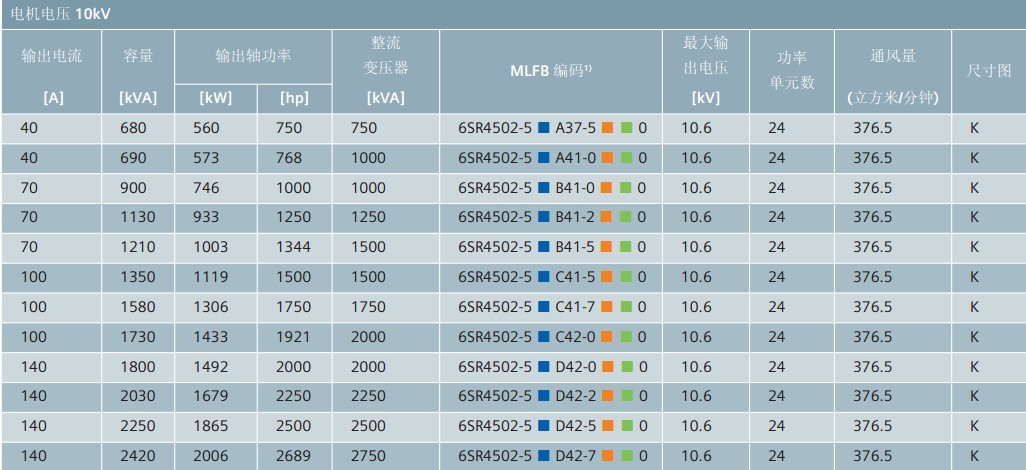The height and width of the screenshot is (470, 1026).
Task: Click the green square in the D42-5 code
Action: [x=626, y=426]
